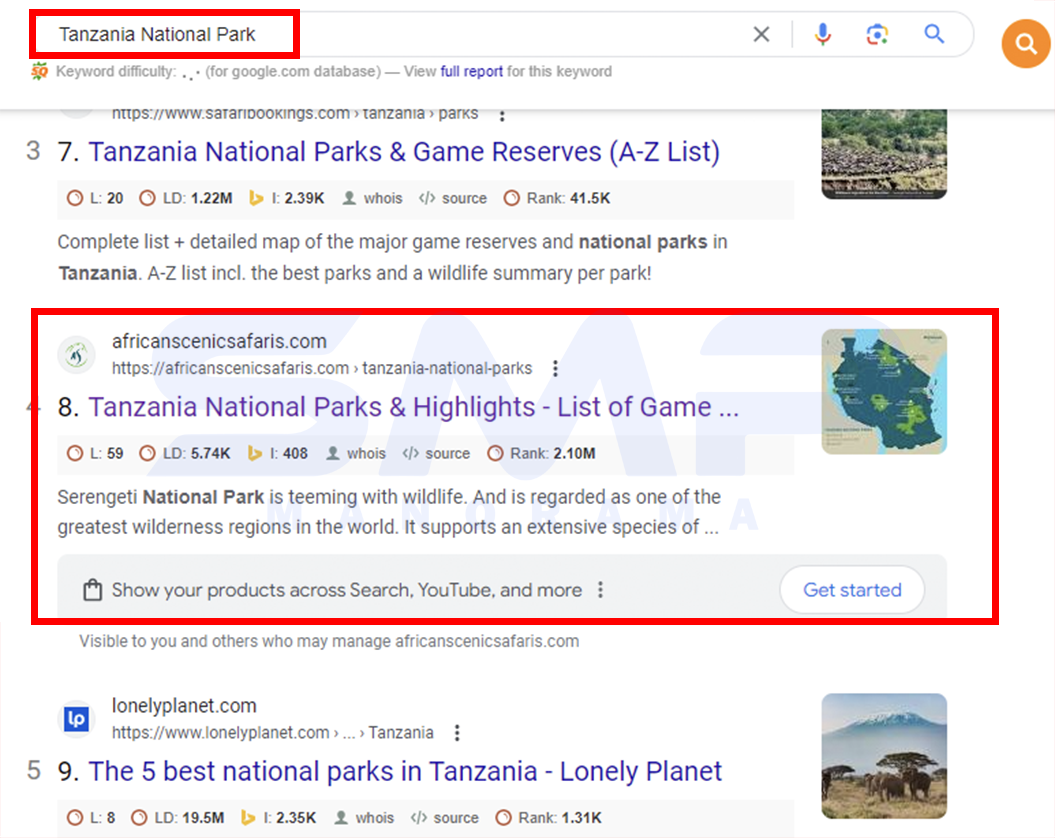
Task: Open The 5 best national parks in Tanzania
Action: (x=405, y=771)
